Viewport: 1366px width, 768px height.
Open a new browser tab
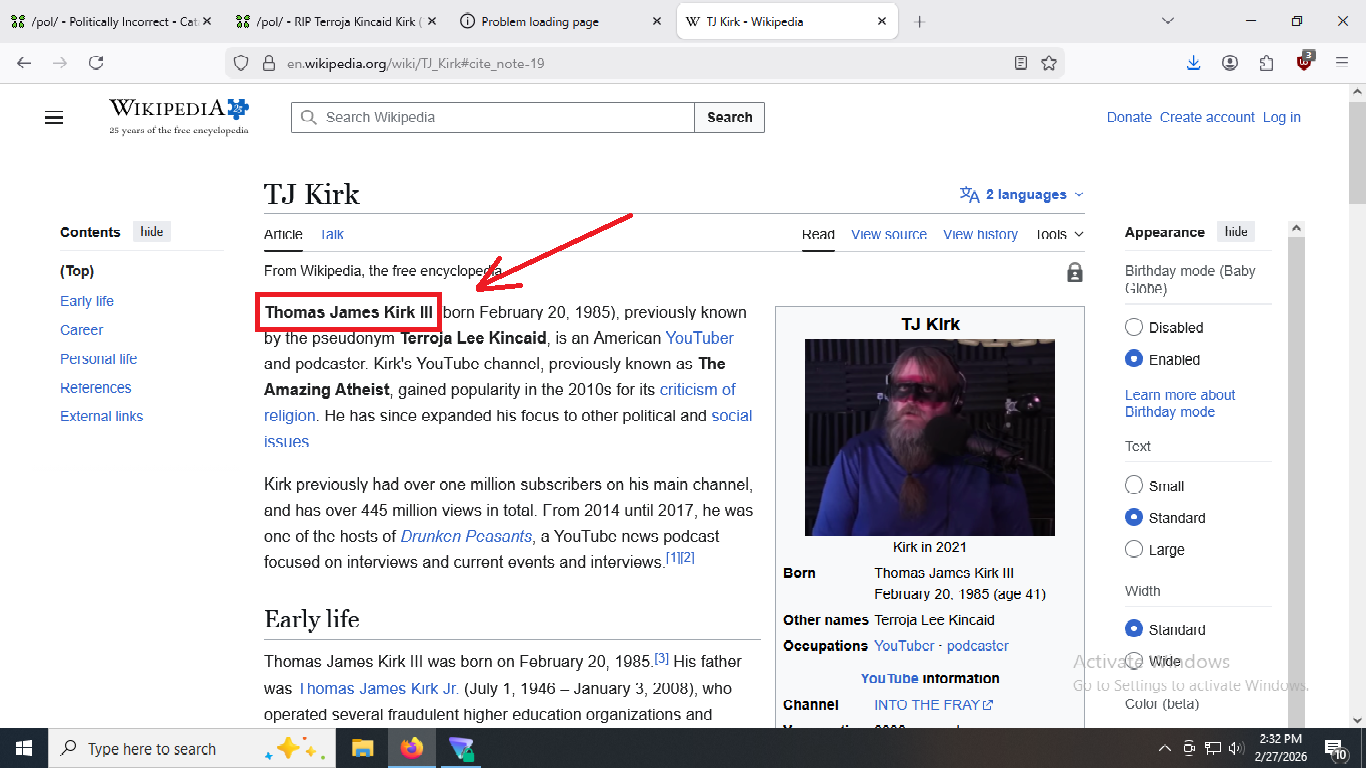point(920,22)
